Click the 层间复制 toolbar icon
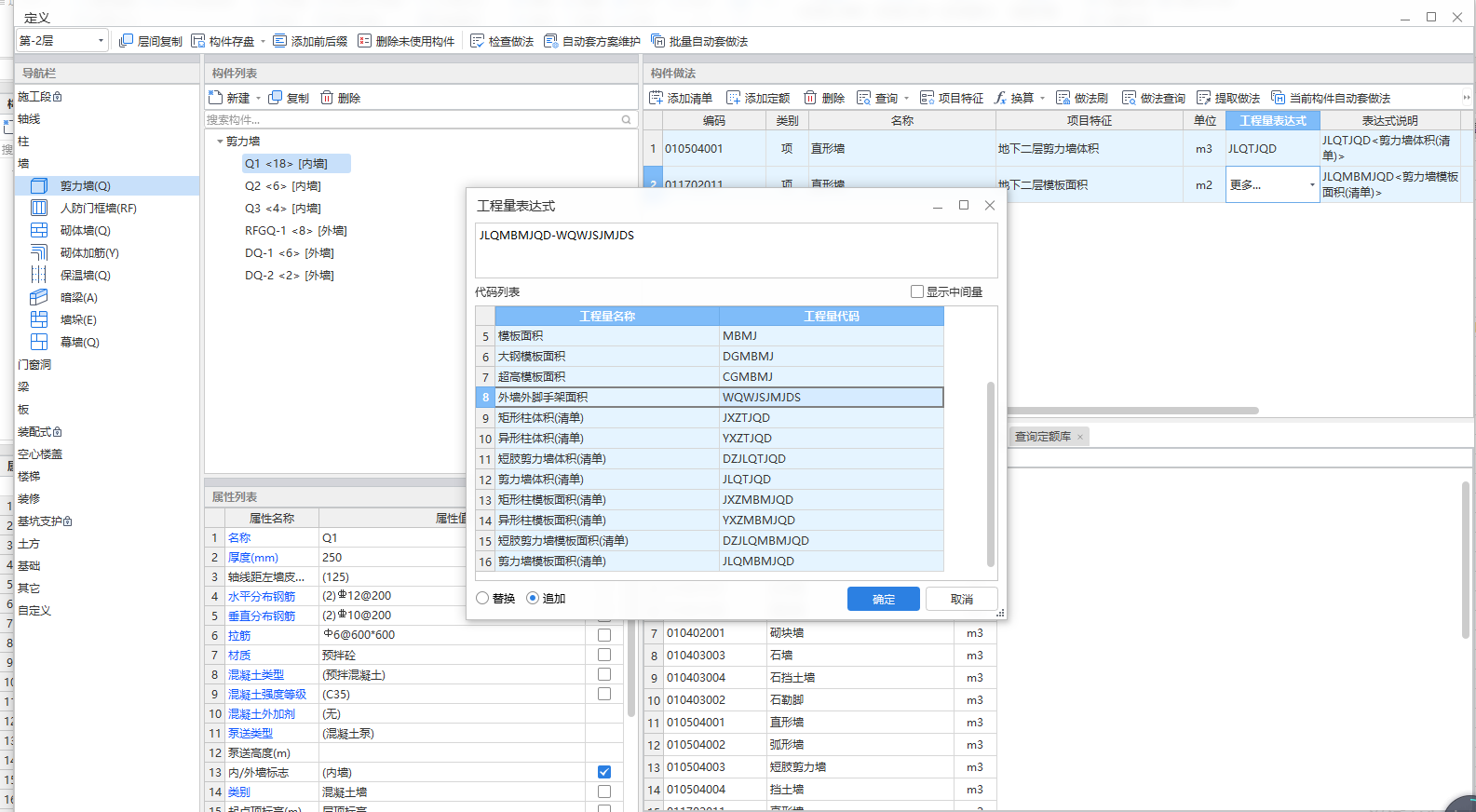Viewport: 1476px width, 812px height. click(127, 41)
